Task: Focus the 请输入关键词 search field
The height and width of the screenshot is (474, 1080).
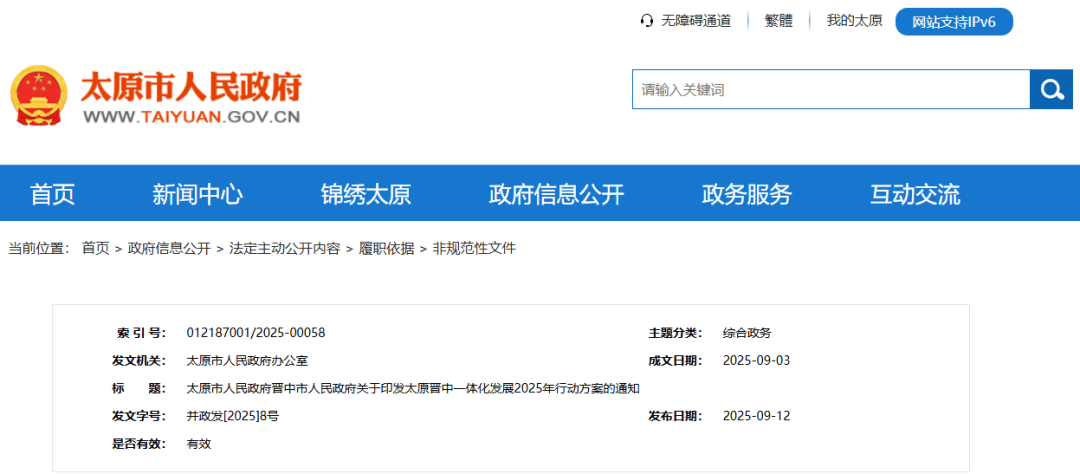Action: [830, 90]
